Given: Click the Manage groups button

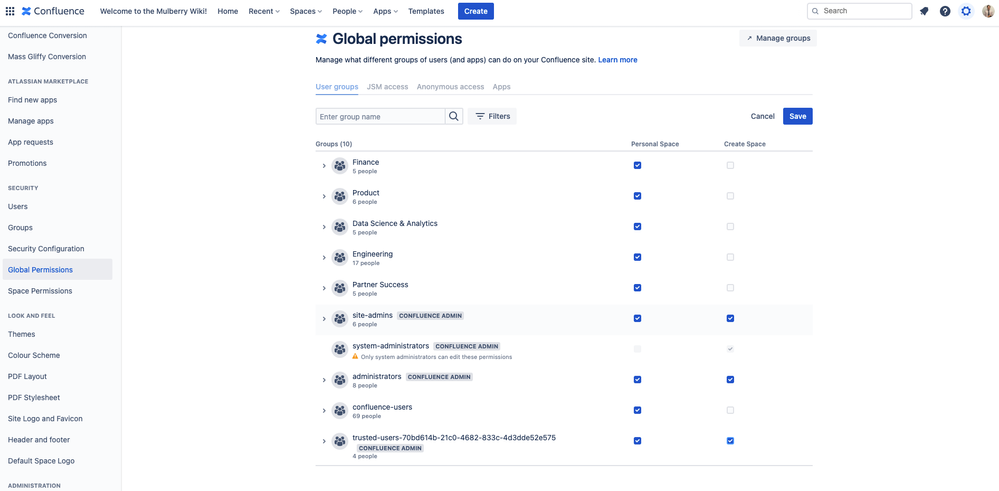Looking at the screenshot, I should [x=778, y=38].
